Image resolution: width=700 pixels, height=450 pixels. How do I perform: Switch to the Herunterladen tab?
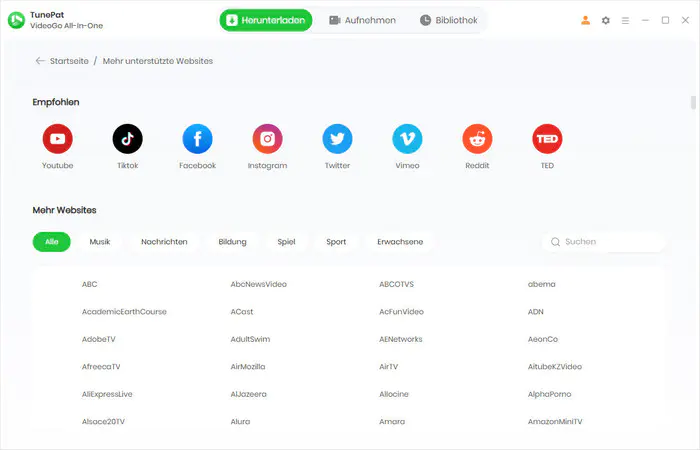click(x=266, y=20)
